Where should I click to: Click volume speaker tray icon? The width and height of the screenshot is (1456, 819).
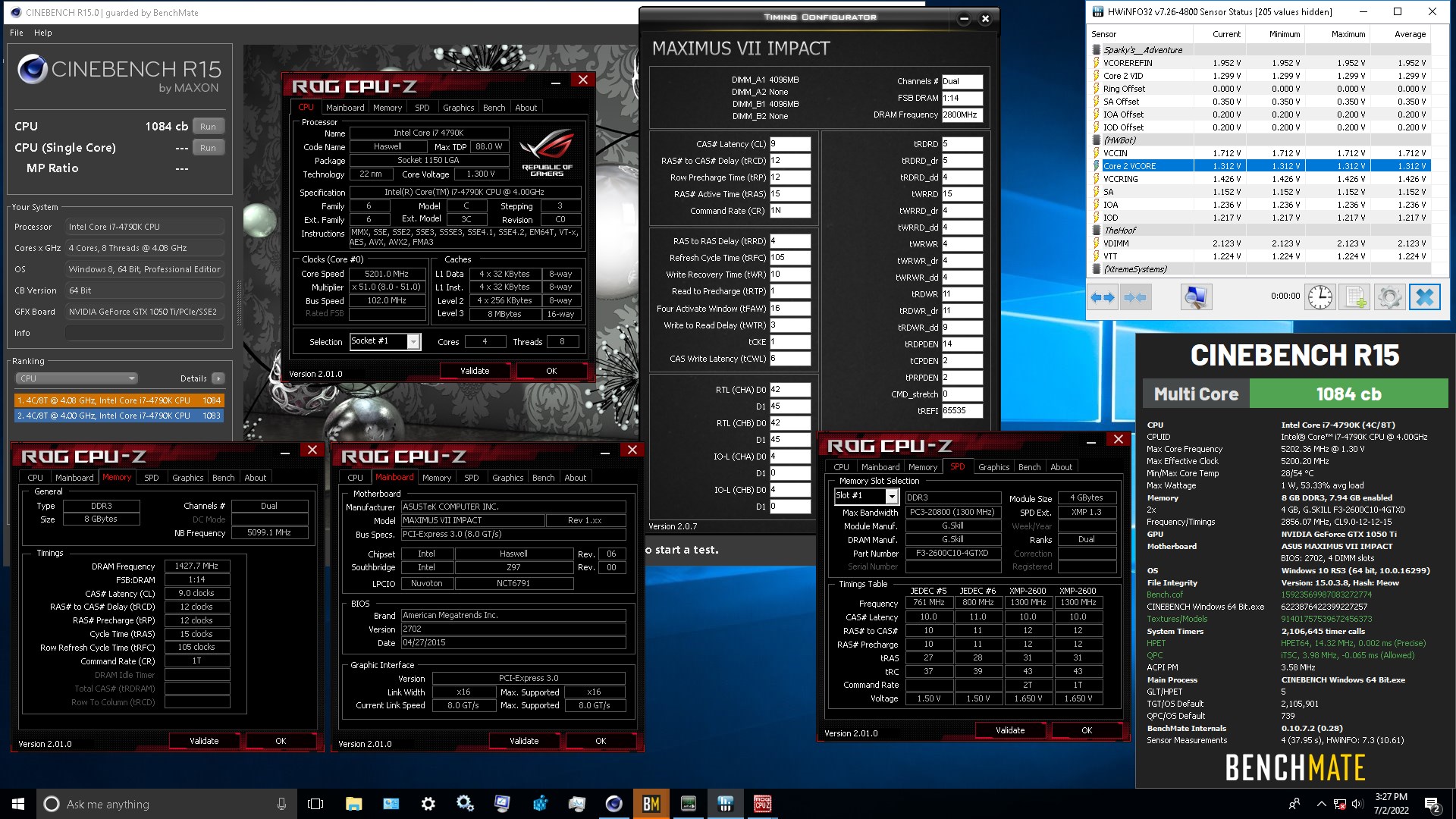coord(1357,804)
